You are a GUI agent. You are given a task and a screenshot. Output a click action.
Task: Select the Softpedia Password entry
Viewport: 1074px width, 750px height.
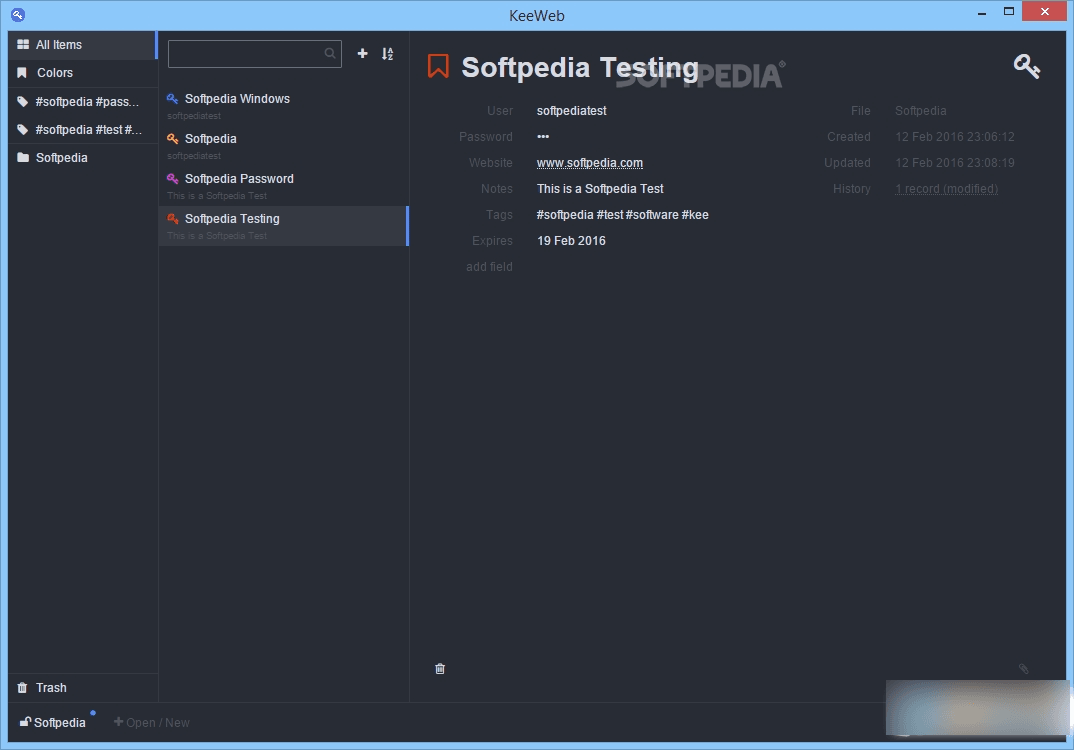(x=284, y=186)
